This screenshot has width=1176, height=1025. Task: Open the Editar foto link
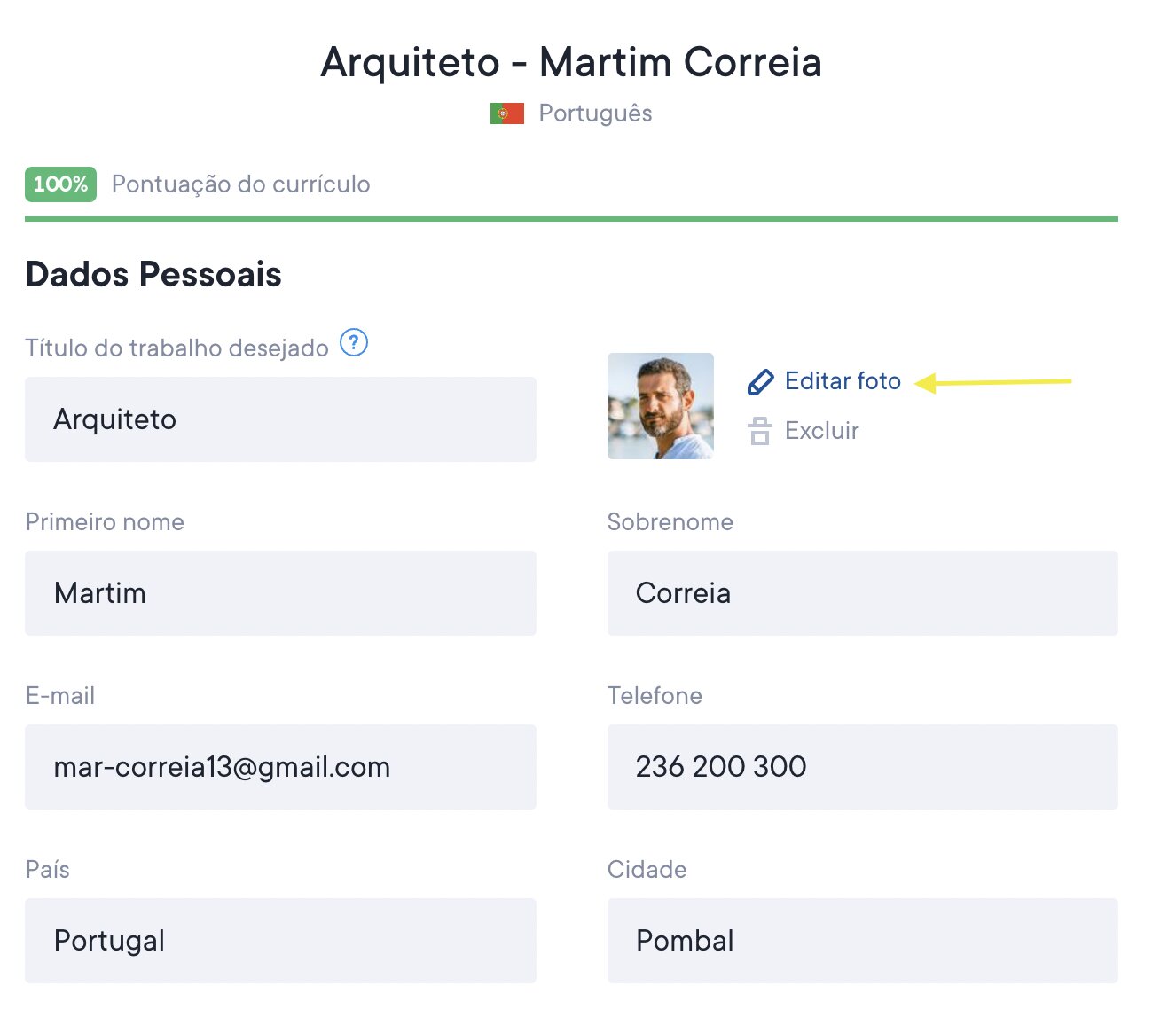tap(843, 381)
